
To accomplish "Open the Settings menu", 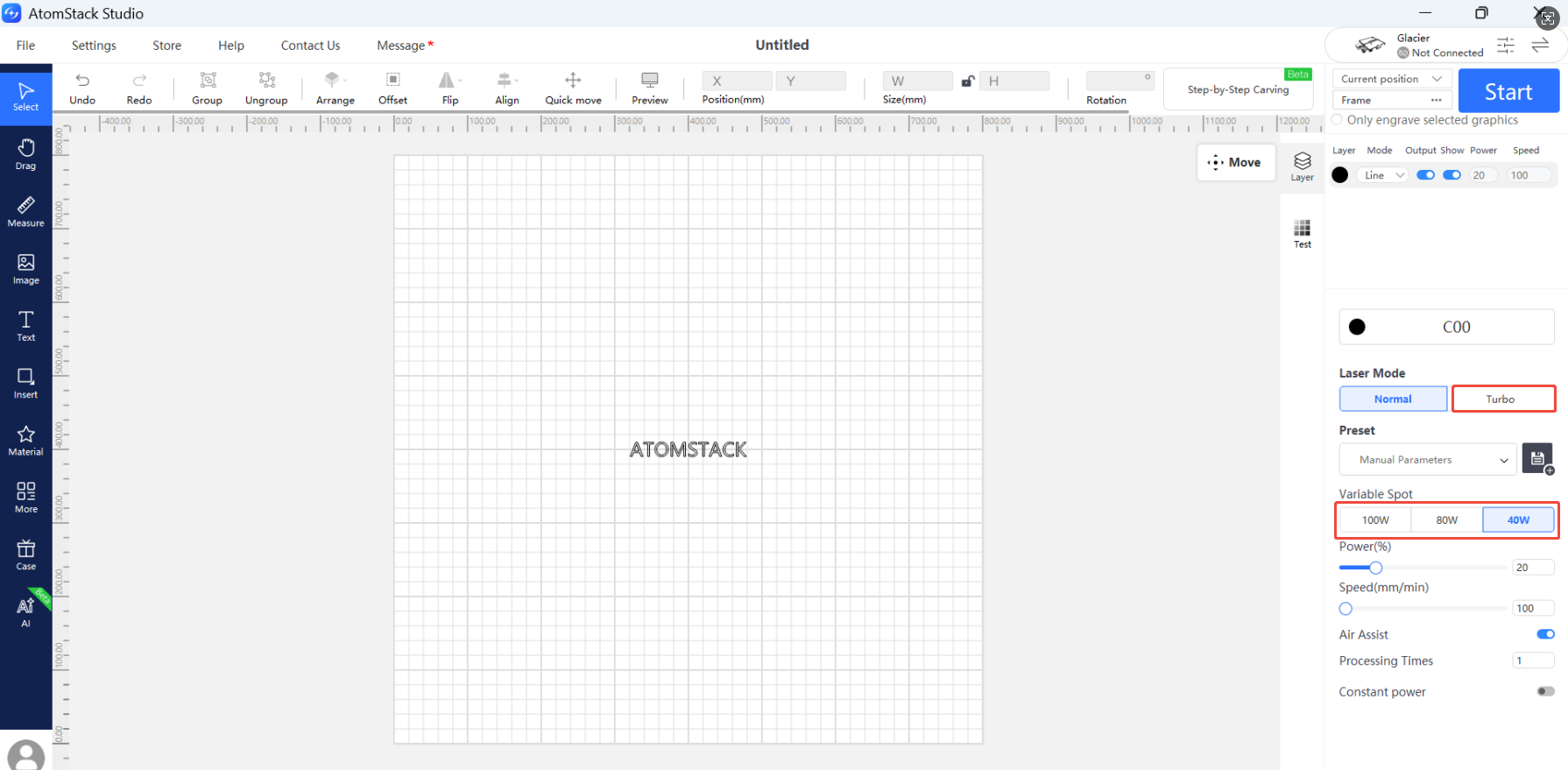I will coord(94,46).
